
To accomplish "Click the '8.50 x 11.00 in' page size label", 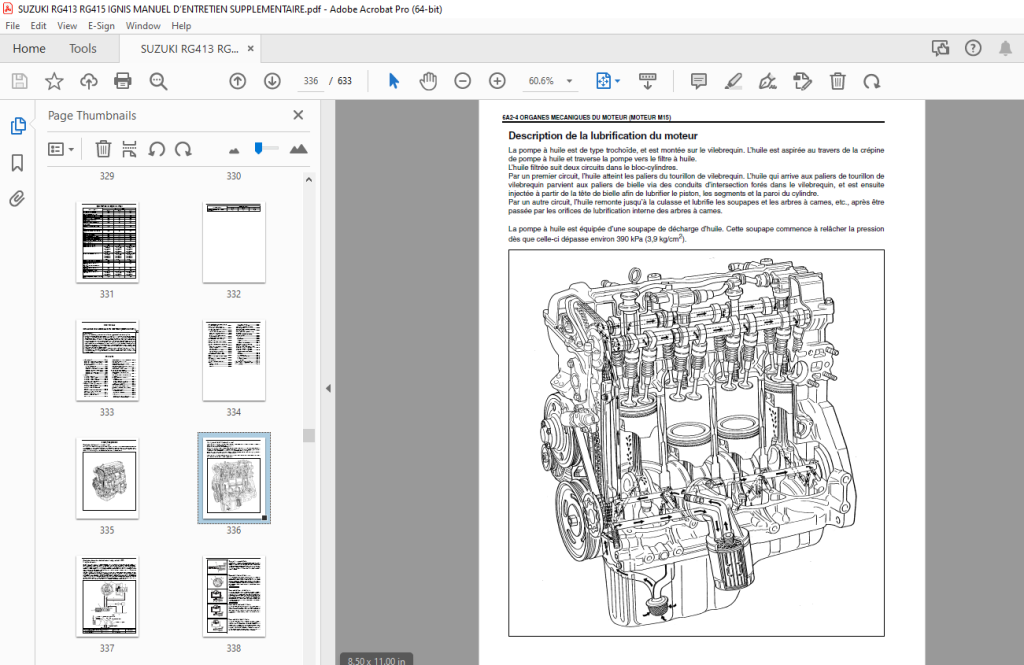I will tap(376, 660).
